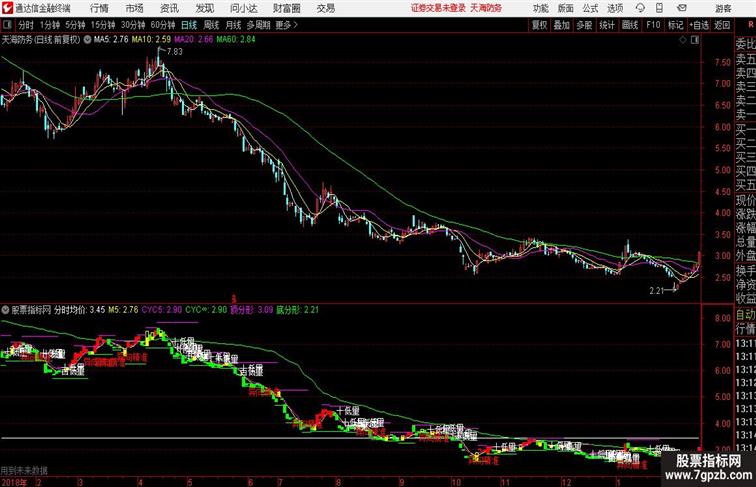Open the 交易 menu

[x=325, y=8]
